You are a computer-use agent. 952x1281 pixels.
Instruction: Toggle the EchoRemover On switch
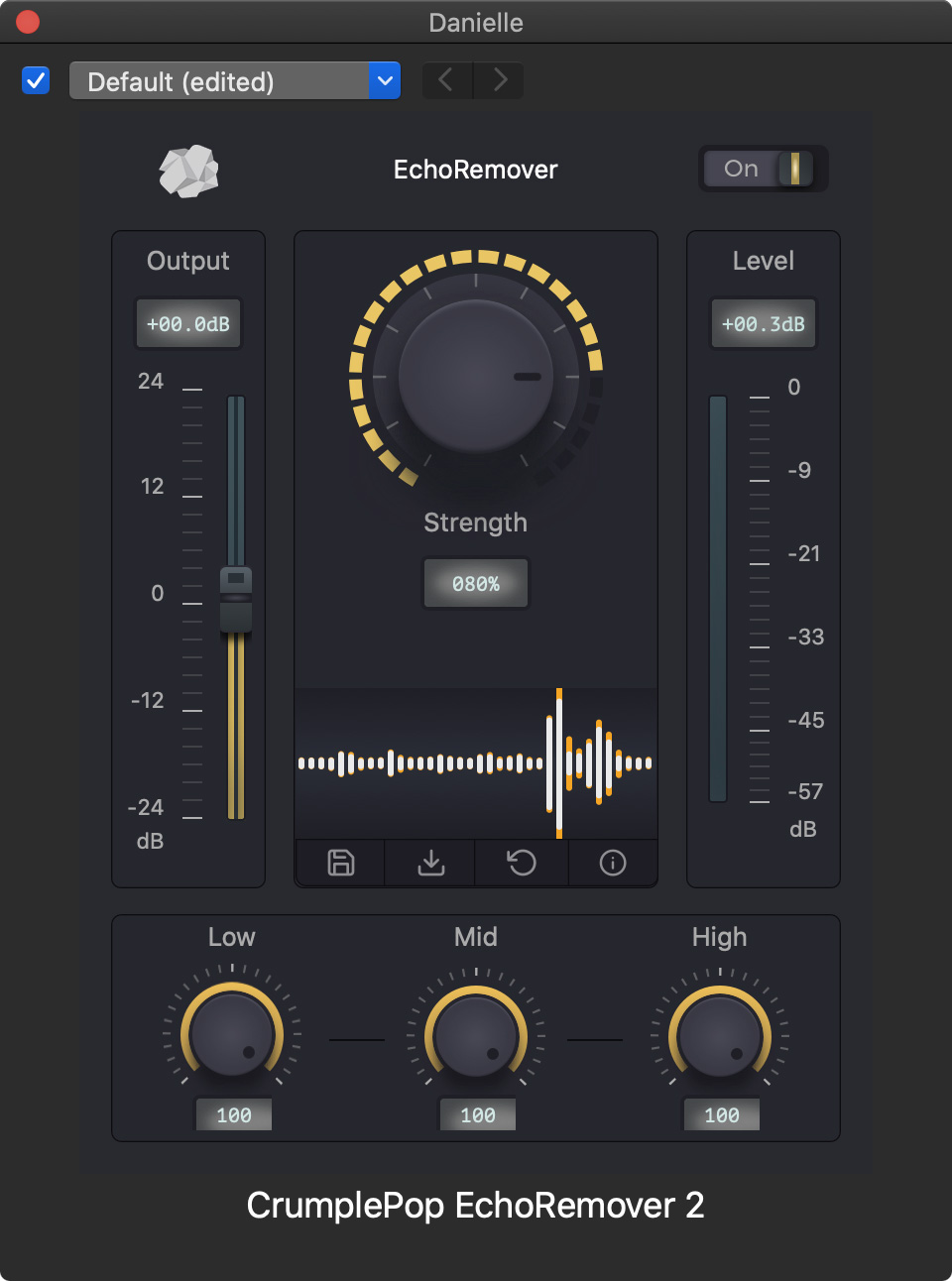(x=763, y=169)
